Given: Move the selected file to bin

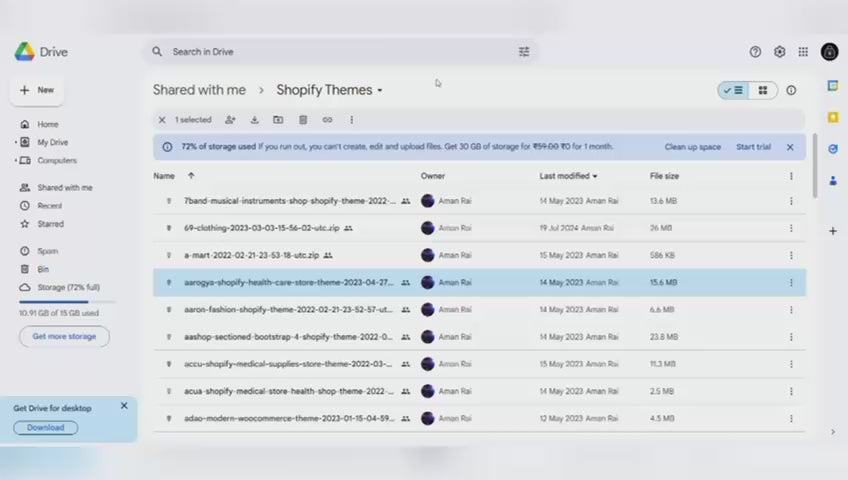Looking at the screenshot, I should pyautogui.click(x=303, y=120).
